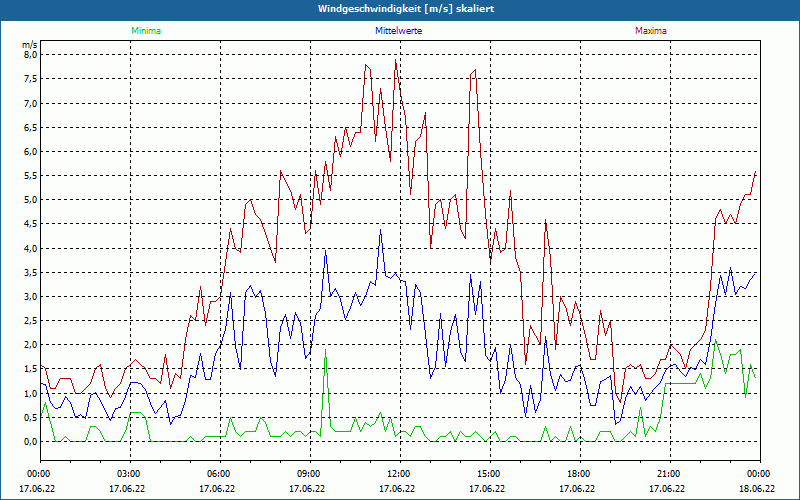Screen dimensions: 800x500
Task: Click the 03:00 time label
Action: click(131, 474)
